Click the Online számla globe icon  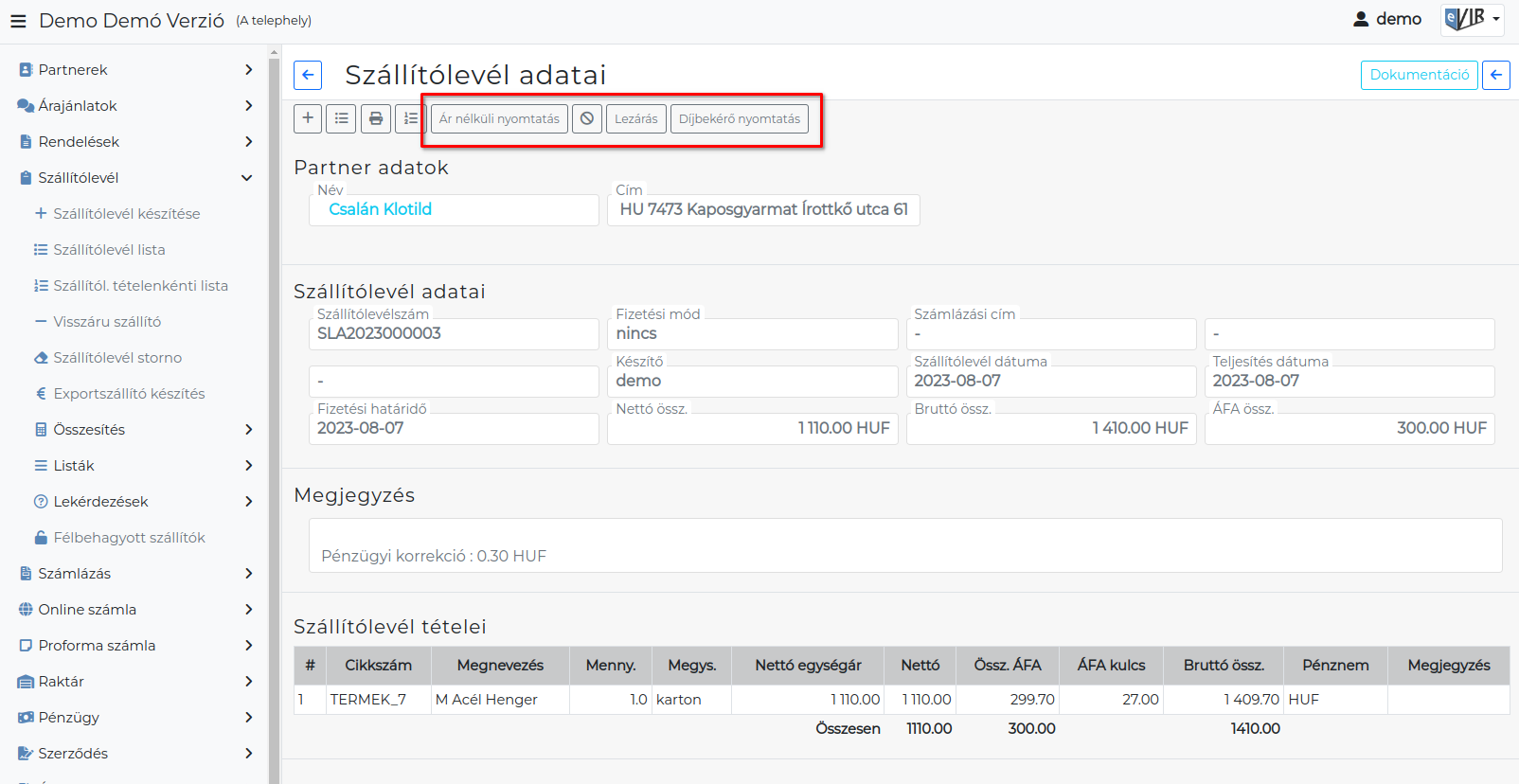point(26,609)
